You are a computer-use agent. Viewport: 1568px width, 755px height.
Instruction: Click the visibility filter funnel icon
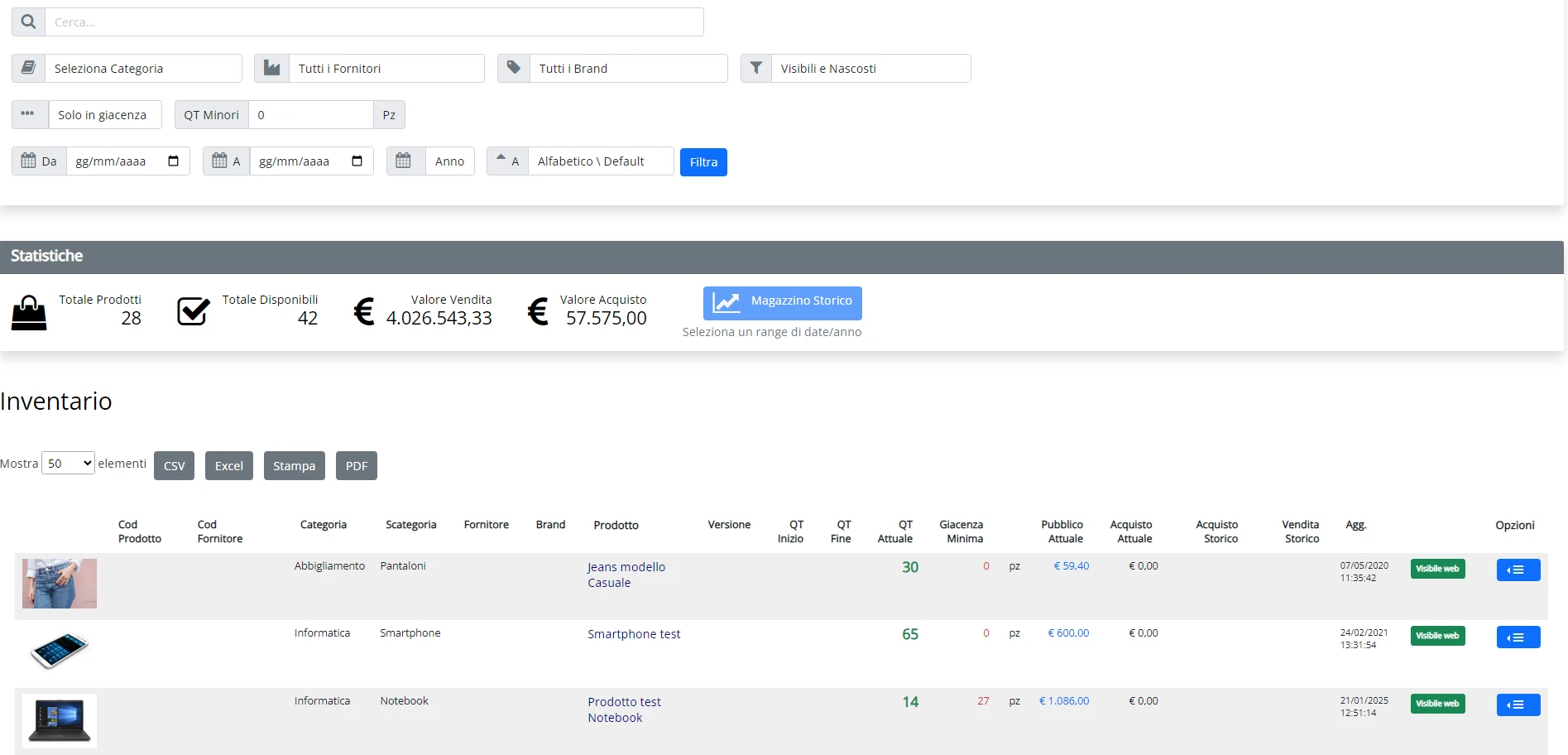756,68
